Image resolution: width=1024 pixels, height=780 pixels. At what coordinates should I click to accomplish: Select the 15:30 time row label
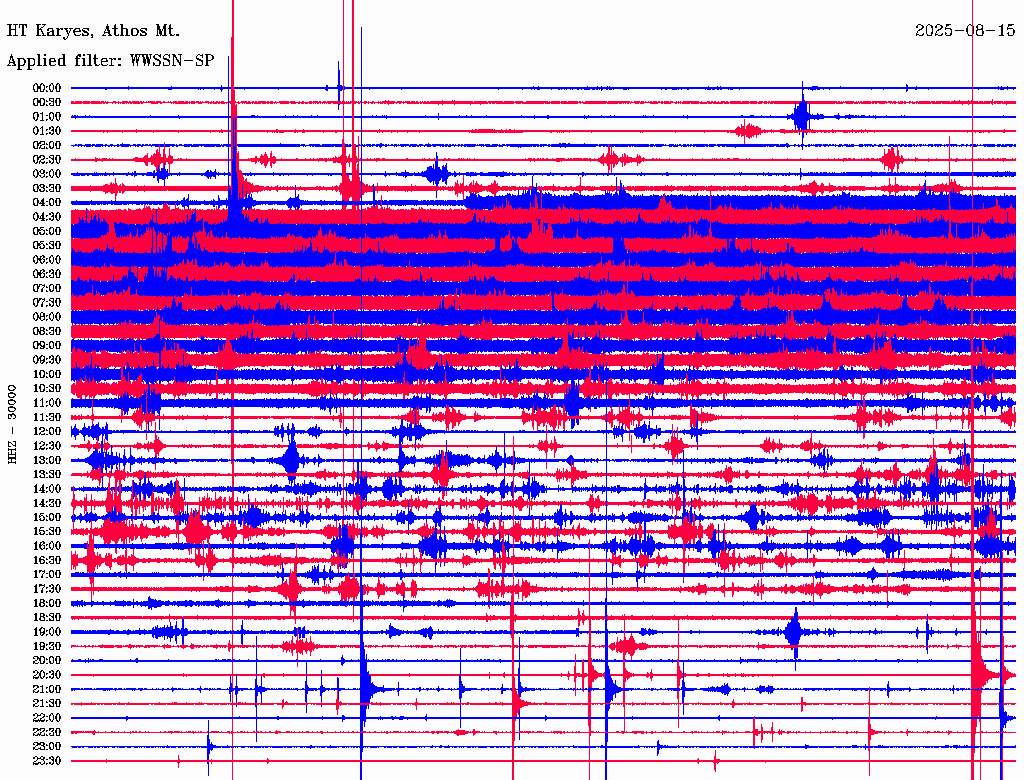pos(46,531)
